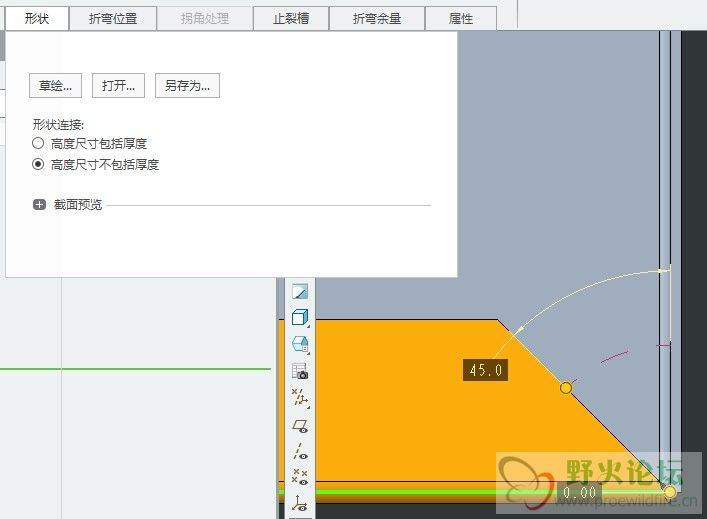Open the 折弯位置 tab
Viewport: 707px width, 519px height.
[113, 18]
